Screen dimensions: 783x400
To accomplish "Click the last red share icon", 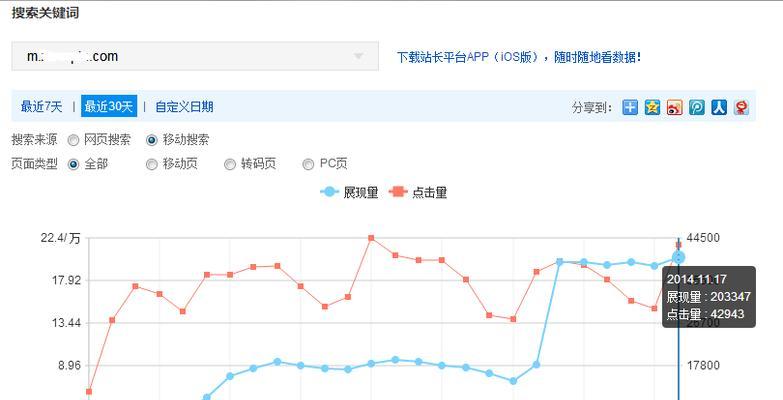I will pyautogui.click(x=741, y=107).
